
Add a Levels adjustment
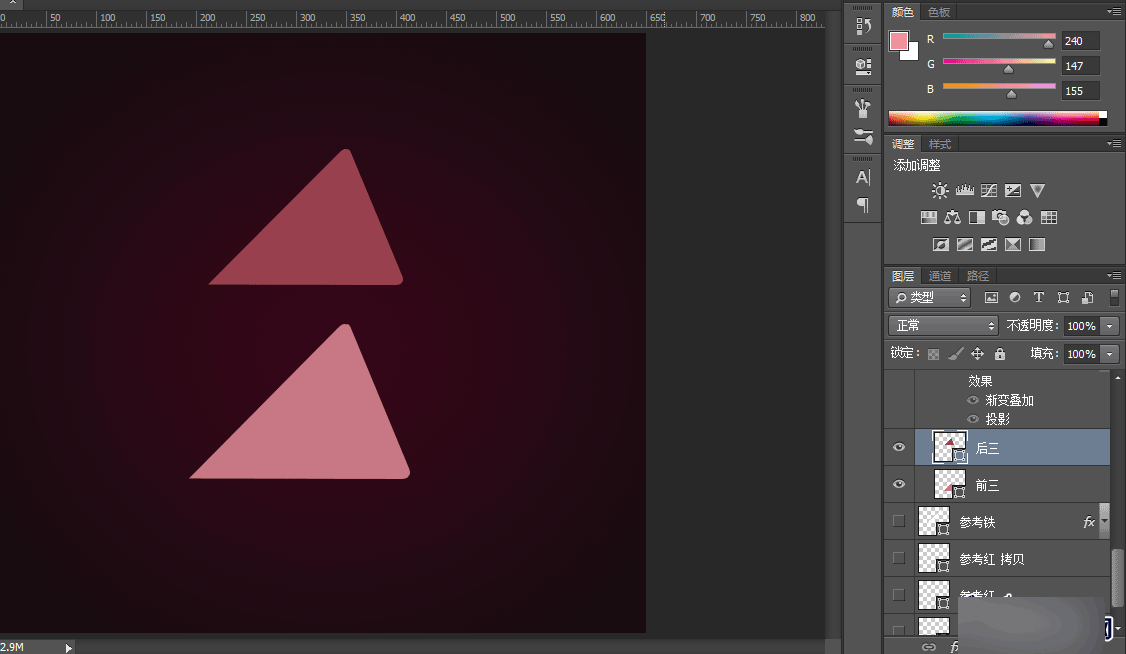(x=964, y=190)
